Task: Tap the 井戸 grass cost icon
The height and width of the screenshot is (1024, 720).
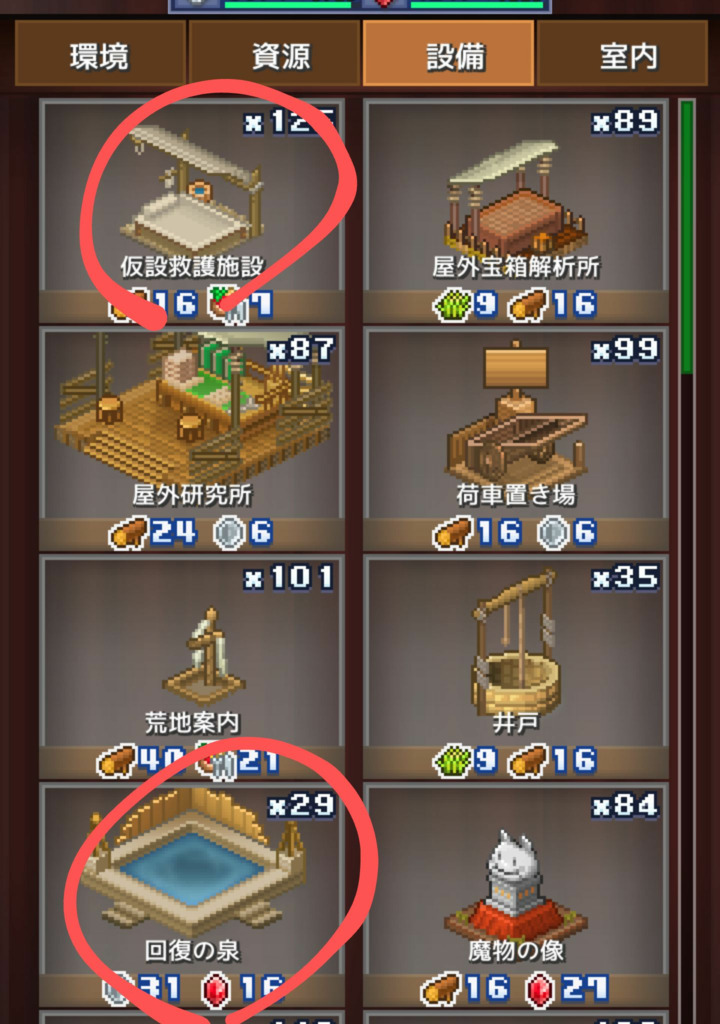Action: [453, 760]
